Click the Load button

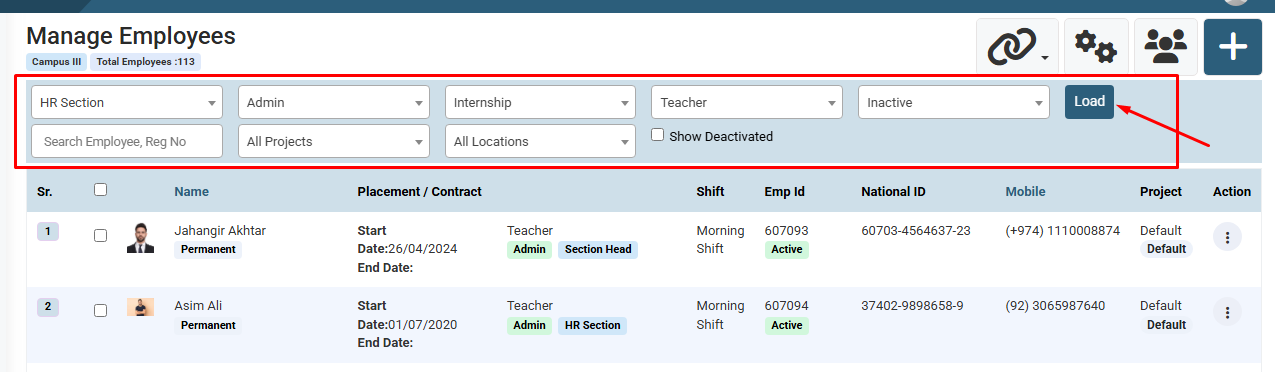[1089, 101]
